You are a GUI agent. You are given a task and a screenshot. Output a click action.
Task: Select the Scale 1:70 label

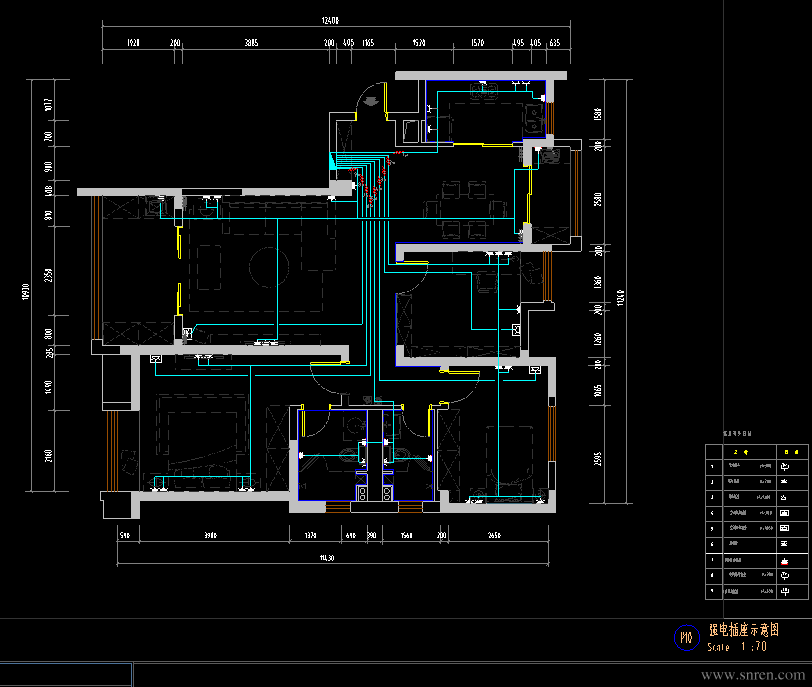click(737, 647)
